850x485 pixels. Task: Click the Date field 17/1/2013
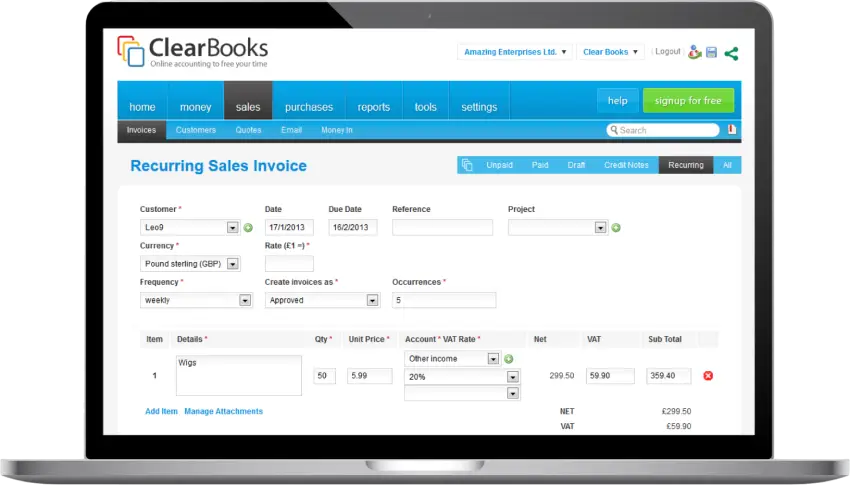pyautogui.click(x=289, y=228)
